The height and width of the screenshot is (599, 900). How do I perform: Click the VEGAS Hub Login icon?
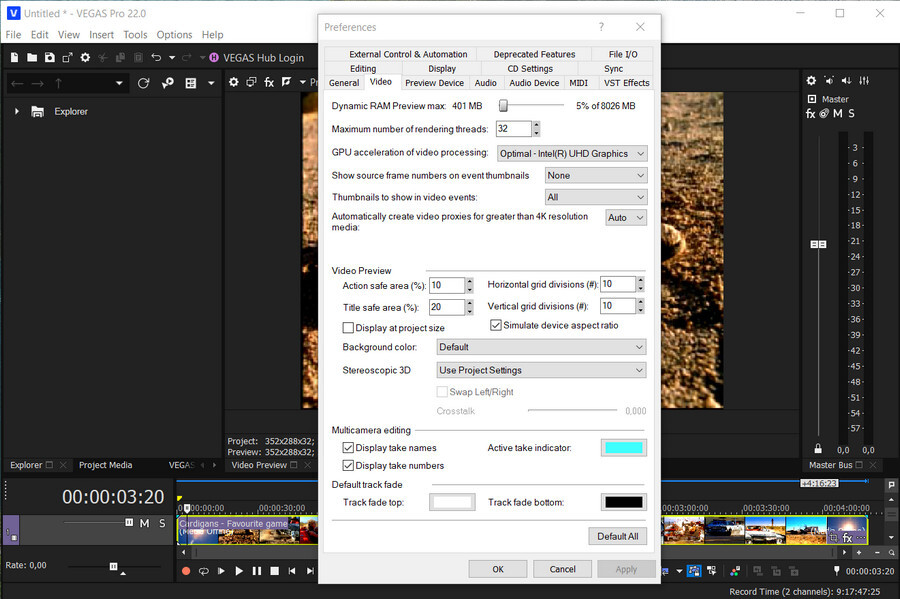coord(214,57)
